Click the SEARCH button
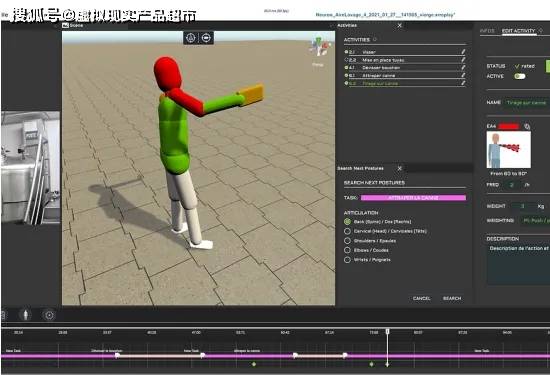This screenshot has width=550, height=375. coord(452,298)
